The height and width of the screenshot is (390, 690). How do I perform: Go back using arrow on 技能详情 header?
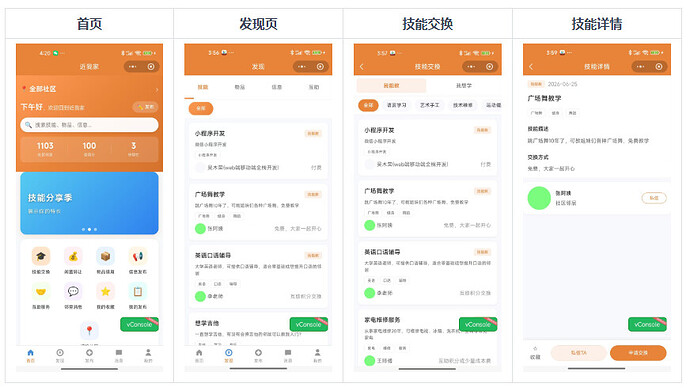click(x=531, y=66)
